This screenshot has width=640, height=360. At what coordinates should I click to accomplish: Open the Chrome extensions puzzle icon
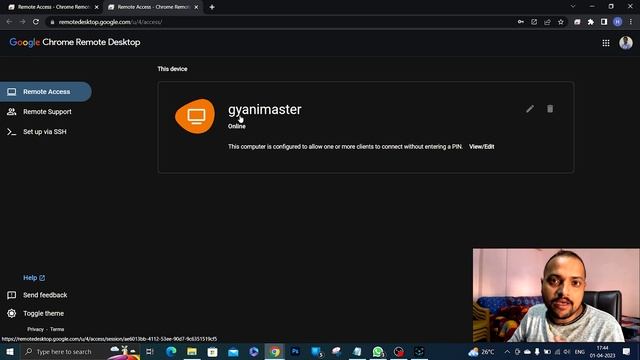[591, 22]
